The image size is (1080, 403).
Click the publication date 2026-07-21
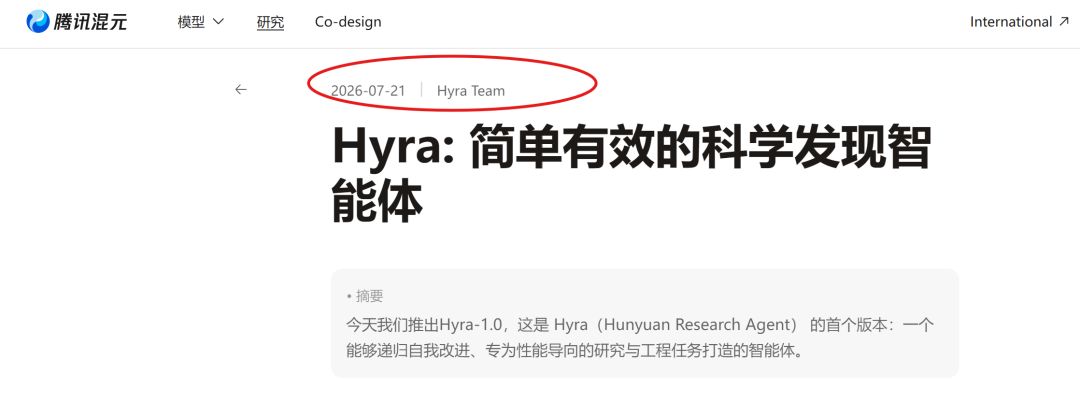[x=368, y=90]
